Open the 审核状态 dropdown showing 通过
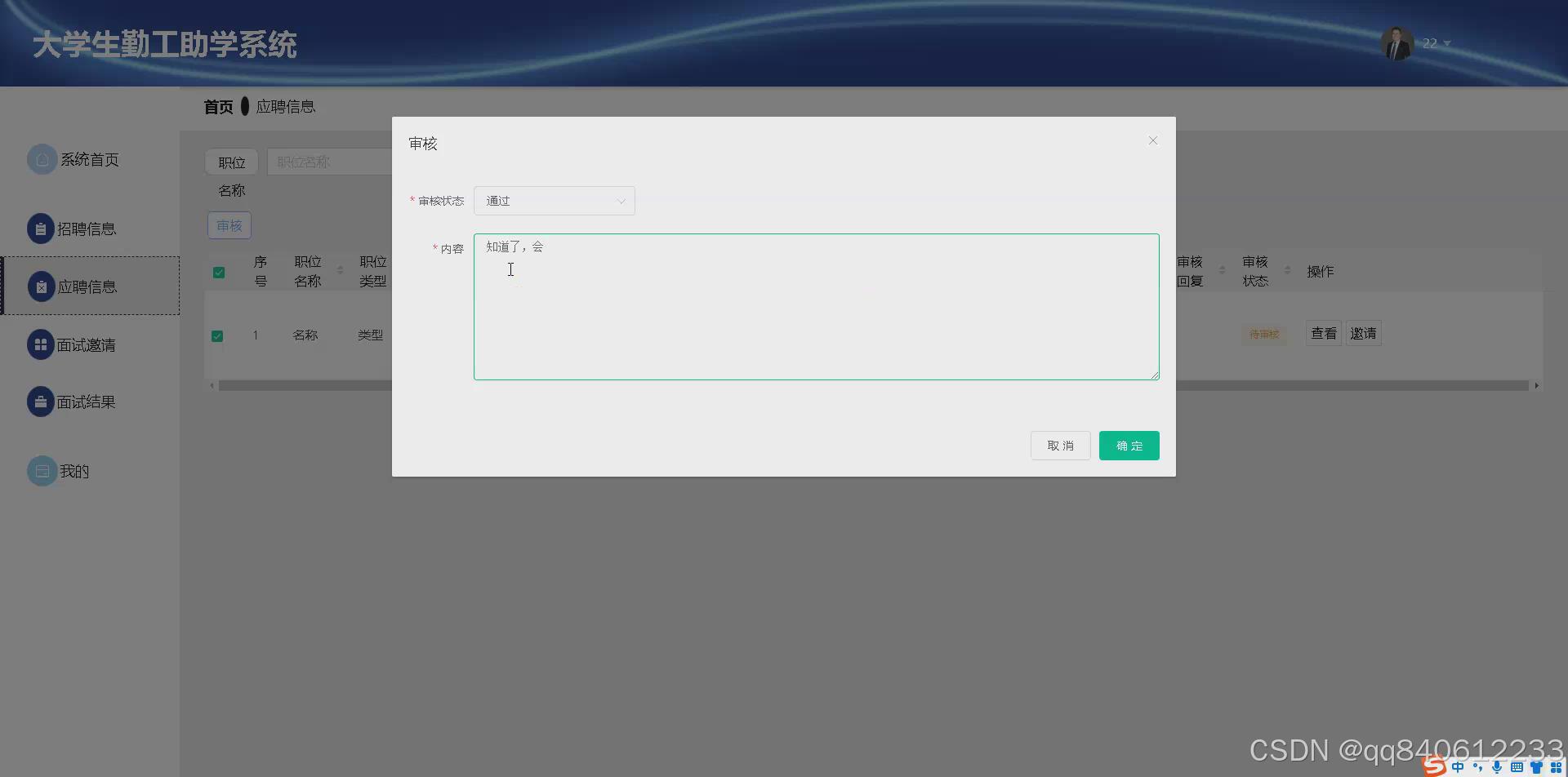This screenshot has width=1568, height=777. pyautogui.click(x=554, y=200)
